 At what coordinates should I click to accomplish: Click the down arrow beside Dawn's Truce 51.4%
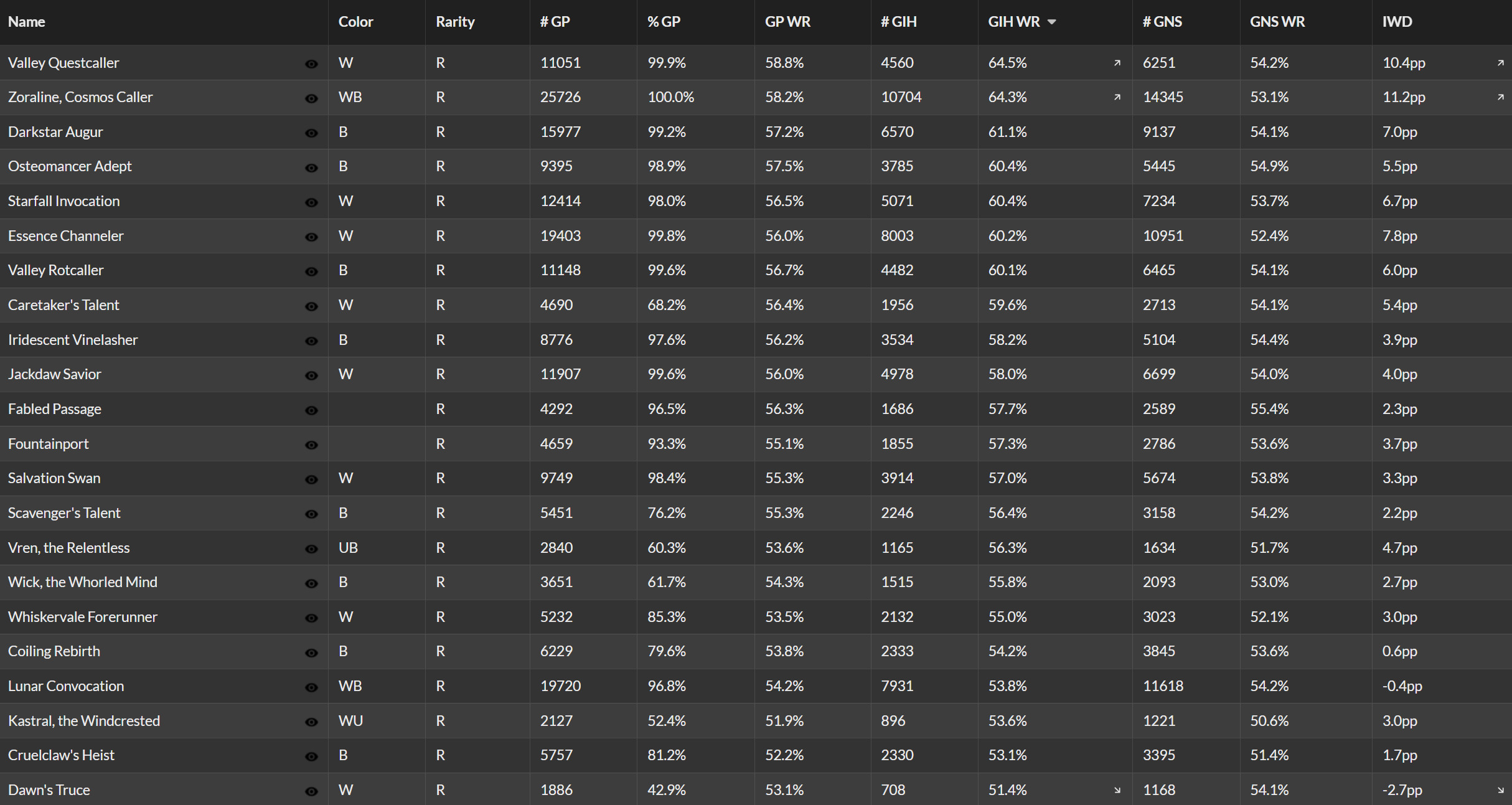(x=1117, y=790)
